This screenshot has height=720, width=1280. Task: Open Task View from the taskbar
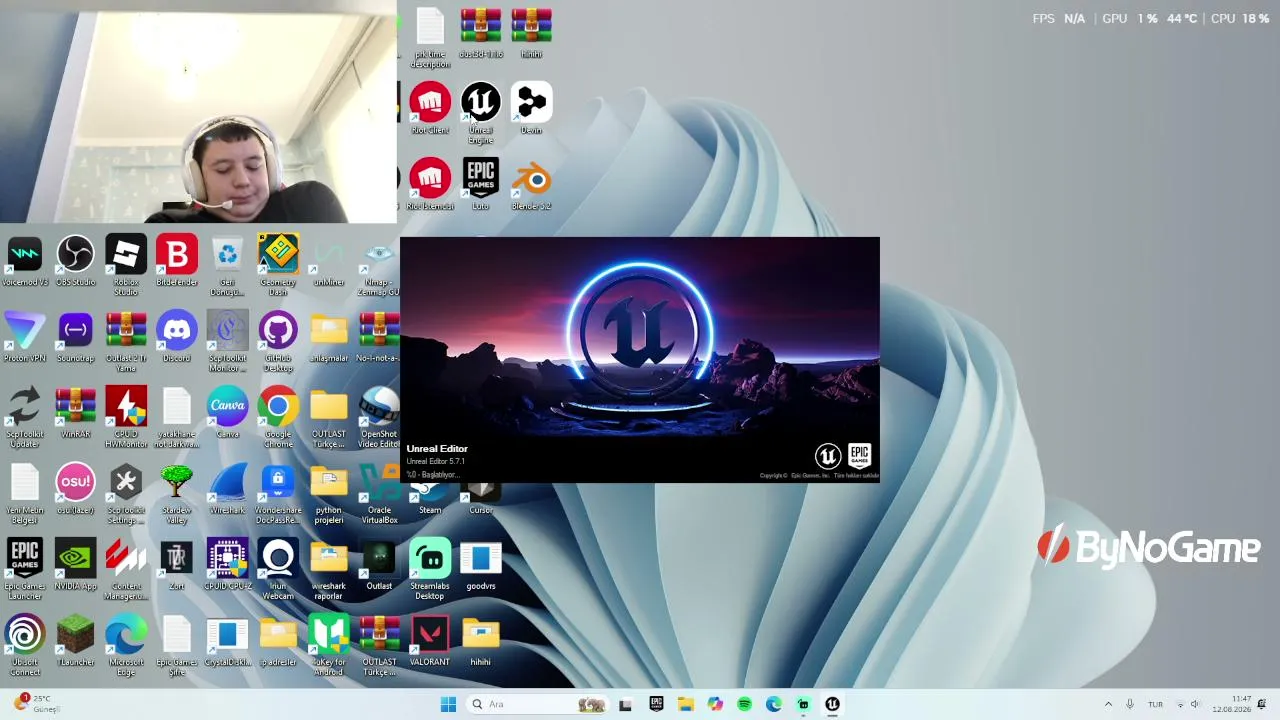click(x=626, y=704)
